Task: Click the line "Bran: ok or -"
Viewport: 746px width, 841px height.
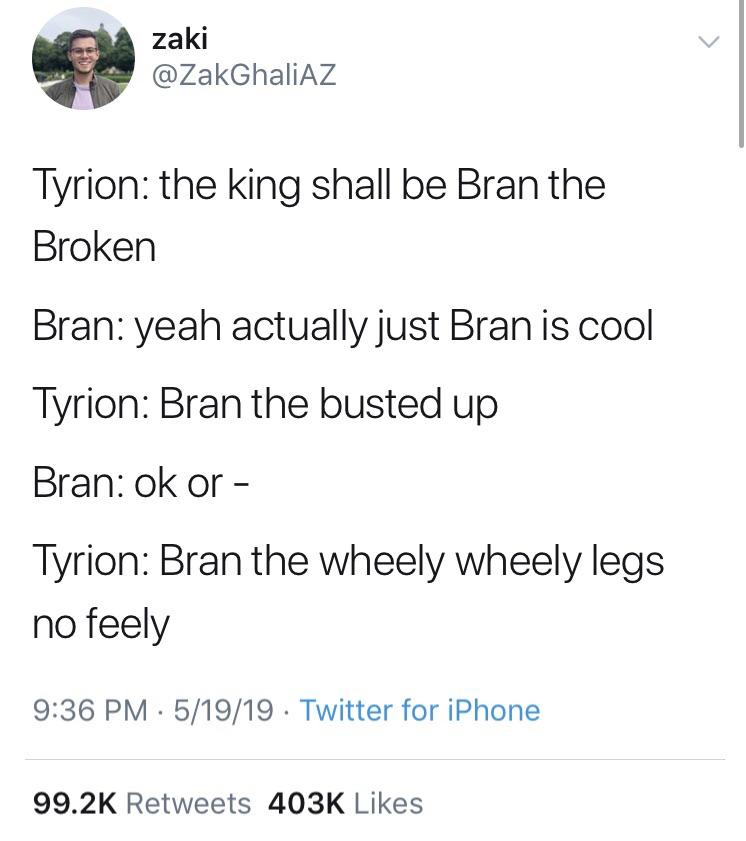Action: pyautogui.click(x=139, y=483)
